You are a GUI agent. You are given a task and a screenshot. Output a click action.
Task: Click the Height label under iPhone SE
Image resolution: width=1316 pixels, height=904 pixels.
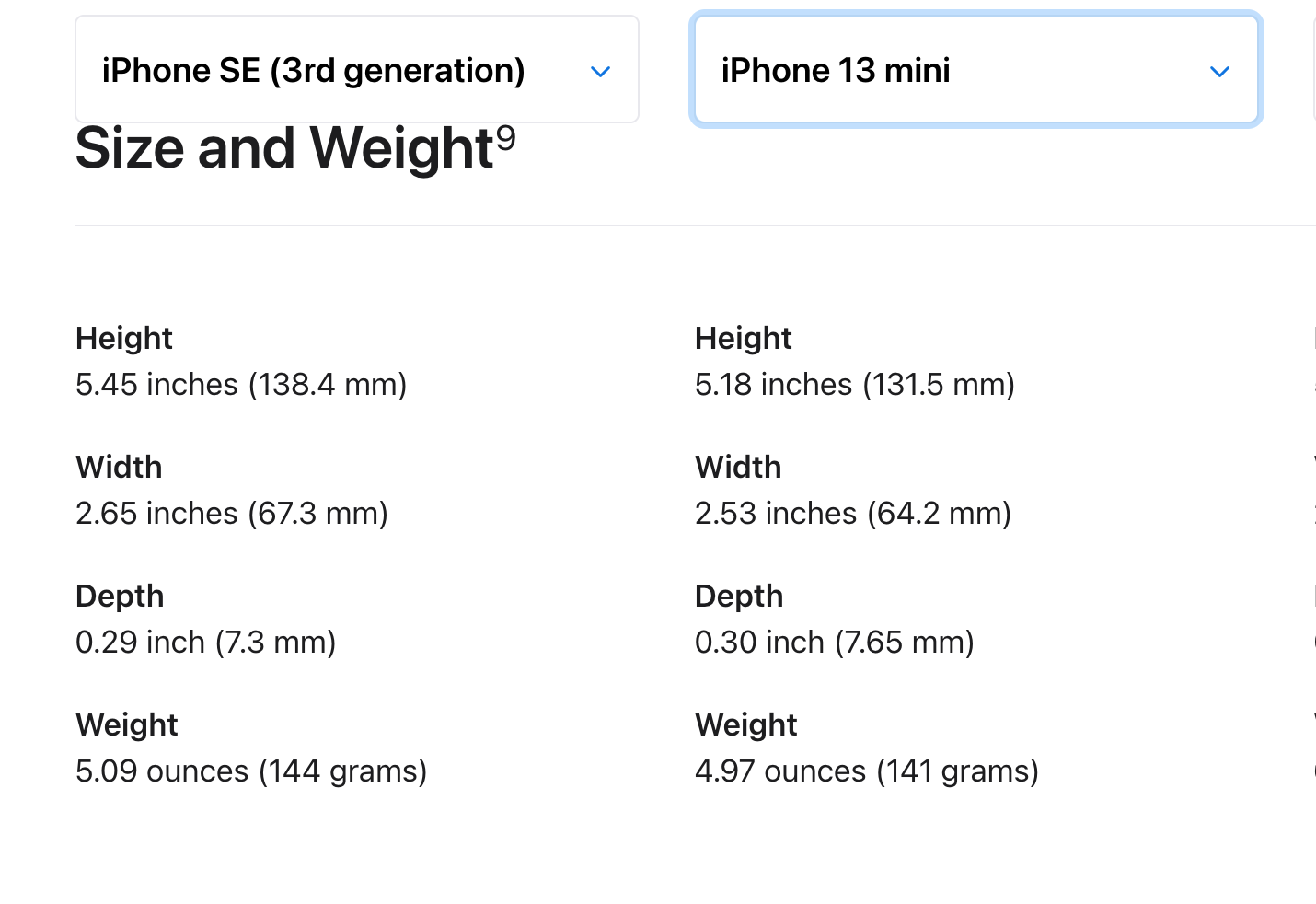point(124,339)
